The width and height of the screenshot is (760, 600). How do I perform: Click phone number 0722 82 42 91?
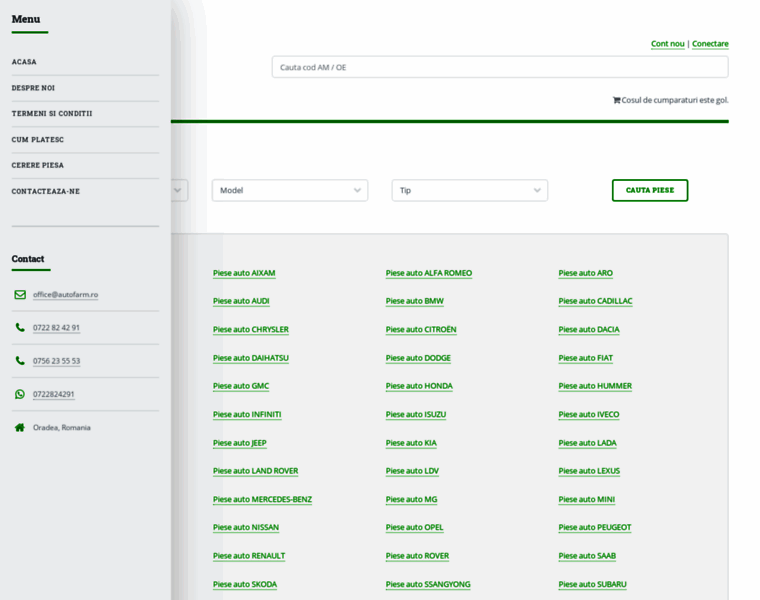pos(56,328)
